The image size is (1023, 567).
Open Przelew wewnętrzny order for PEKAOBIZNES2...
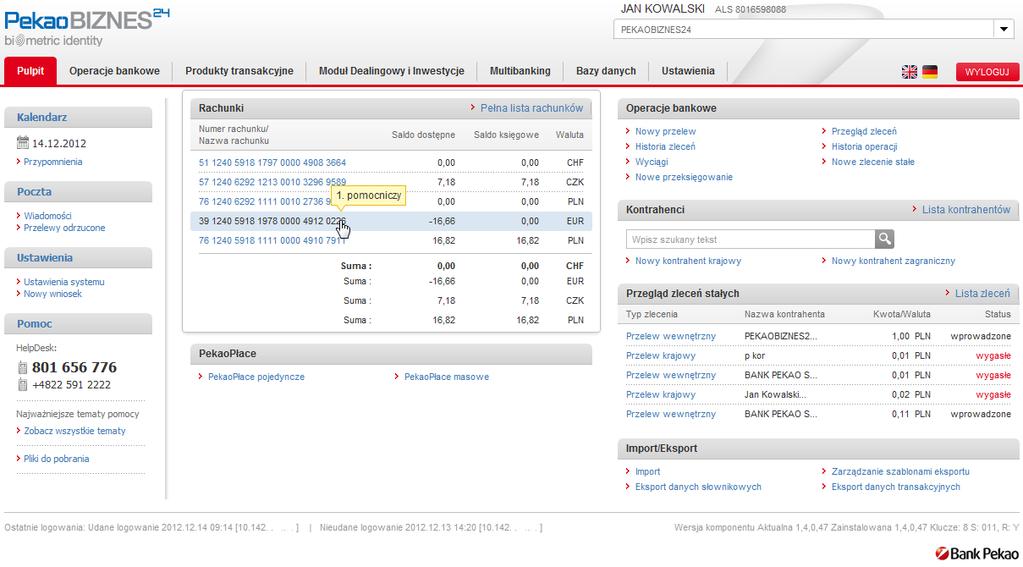671,336
